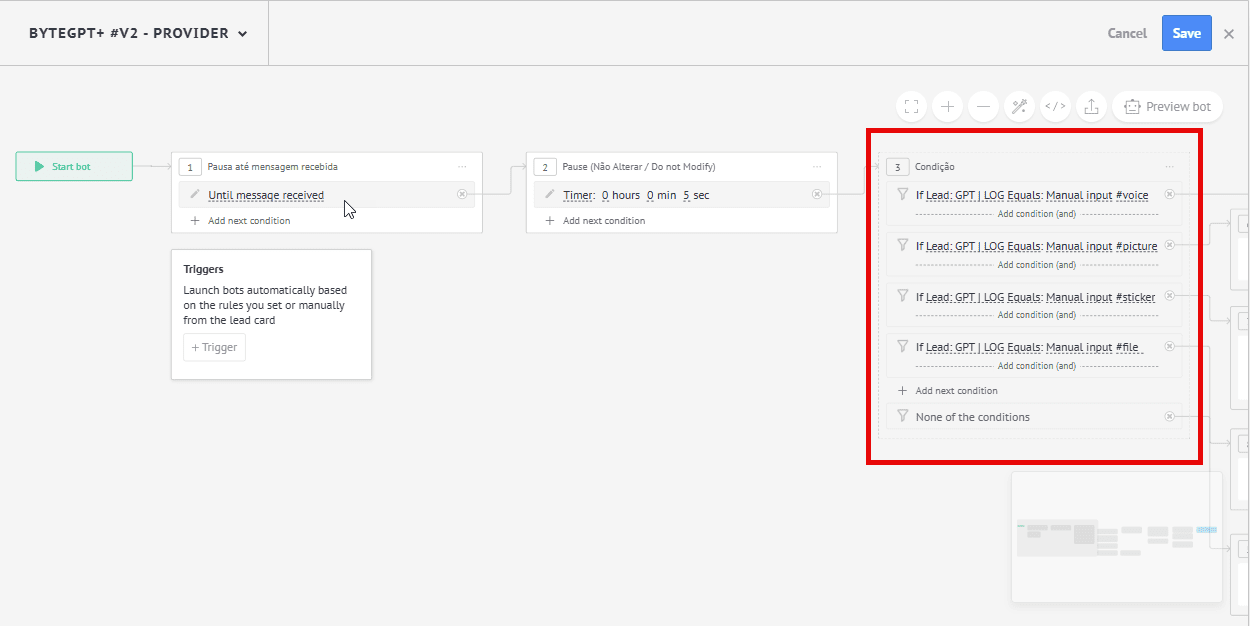The width and height of the screenshot is (1250, 626).
Task: Click Start bot node
Action: (74, 166)
